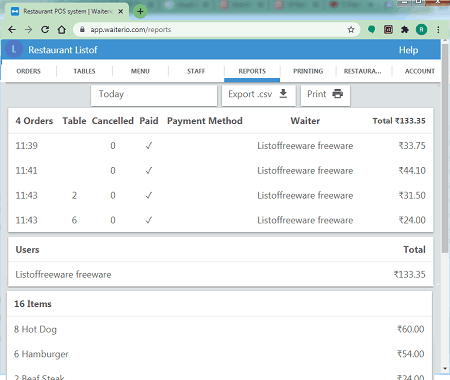Click the Waiter column header

click(x=305, y=121)
